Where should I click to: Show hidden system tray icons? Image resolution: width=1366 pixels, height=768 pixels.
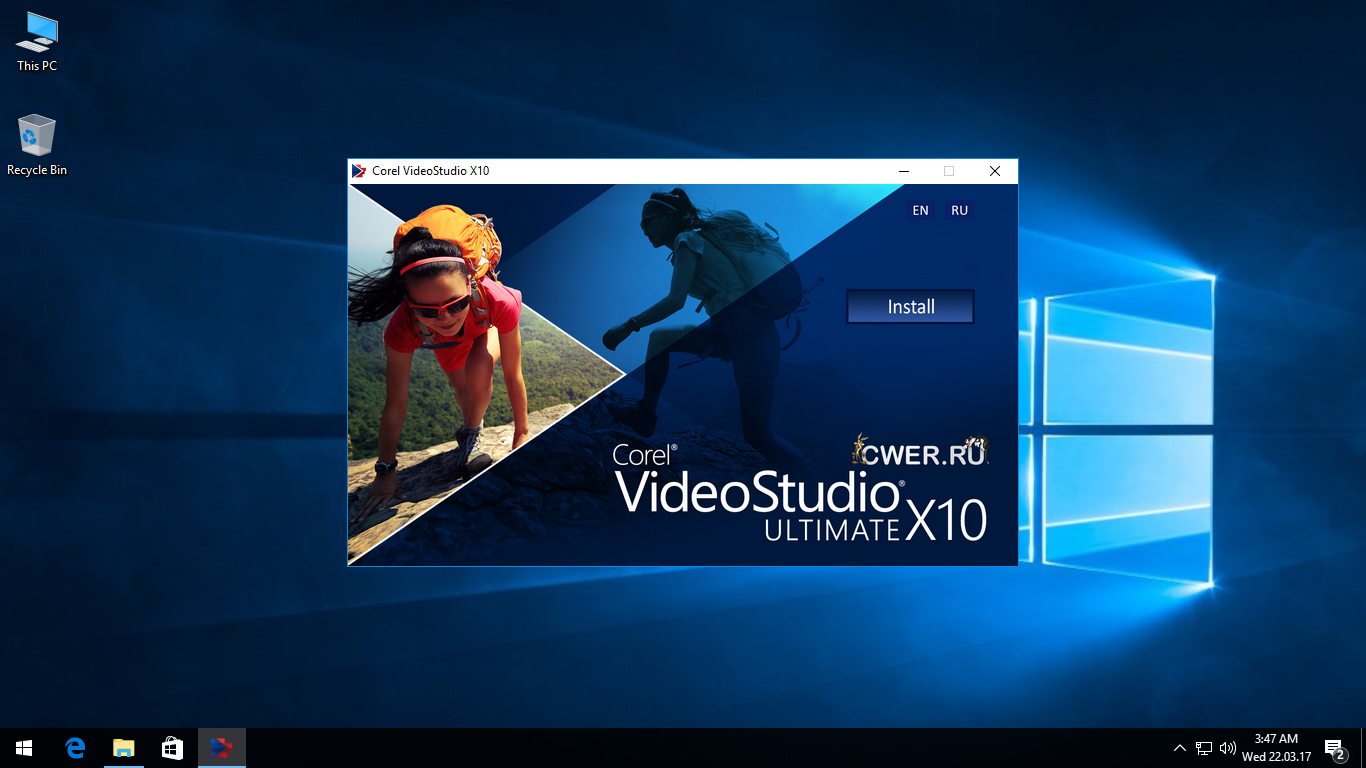click(x=1180, y=748)
